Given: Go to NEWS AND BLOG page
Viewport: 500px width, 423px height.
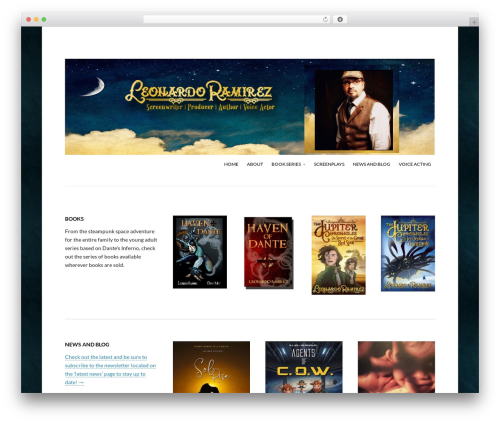Looking at the screenshot, I should point(371,164).
